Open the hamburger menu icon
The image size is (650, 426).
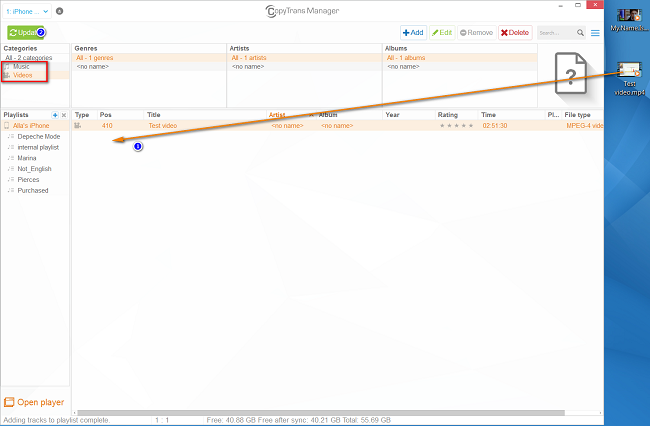pos(595,33)
